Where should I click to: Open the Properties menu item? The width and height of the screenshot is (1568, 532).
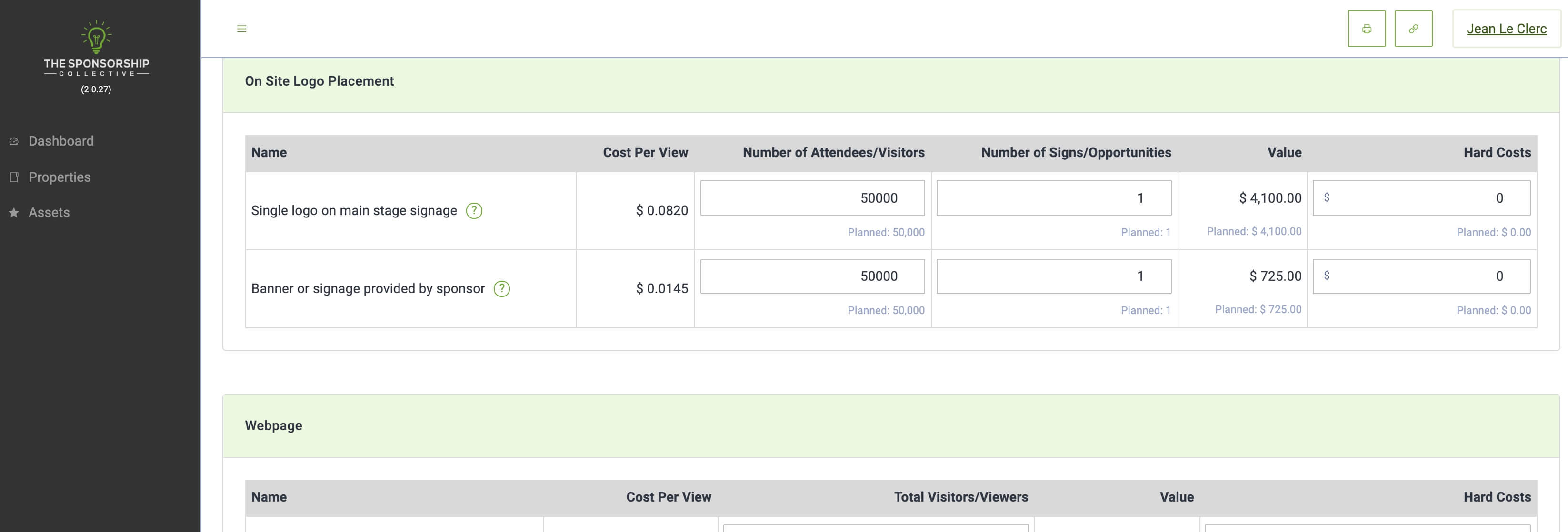point(60,177)
